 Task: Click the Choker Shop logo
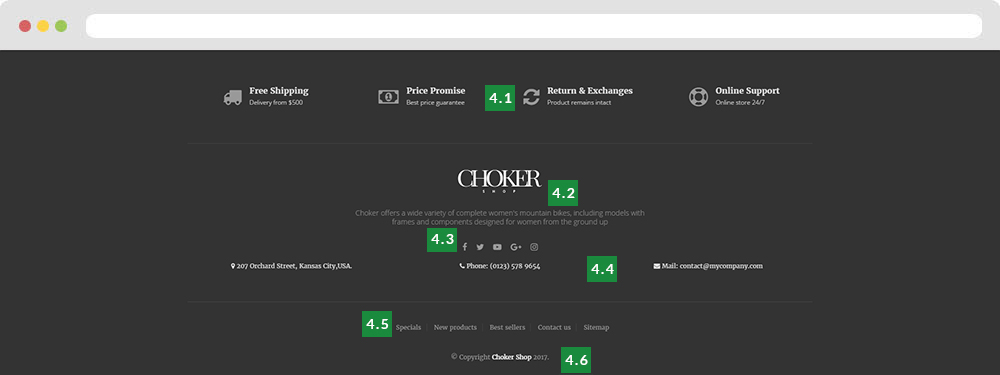[x=499, y=180]
